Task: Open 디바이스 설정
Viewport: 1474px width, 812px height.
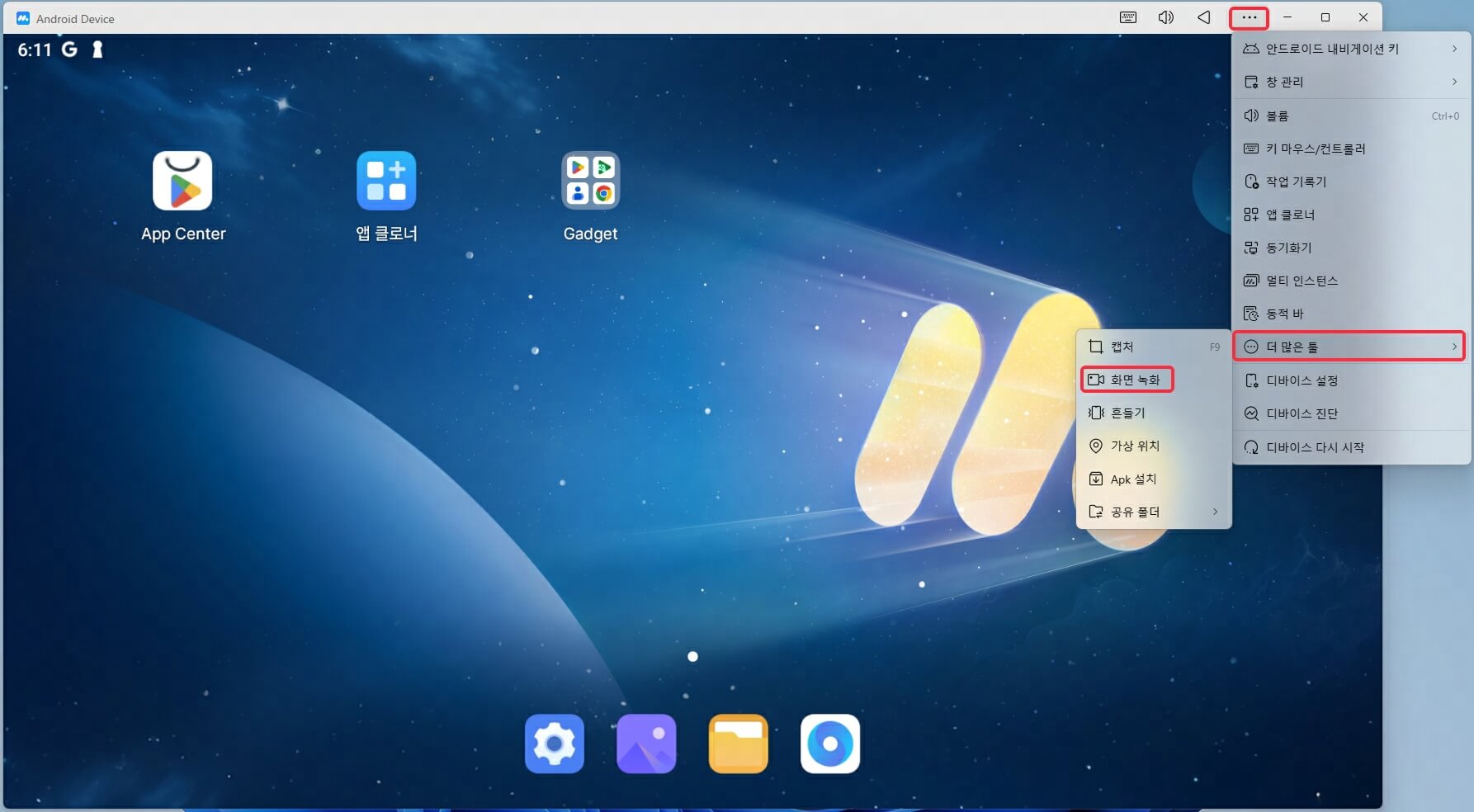Action: (x=1351, y=380)
